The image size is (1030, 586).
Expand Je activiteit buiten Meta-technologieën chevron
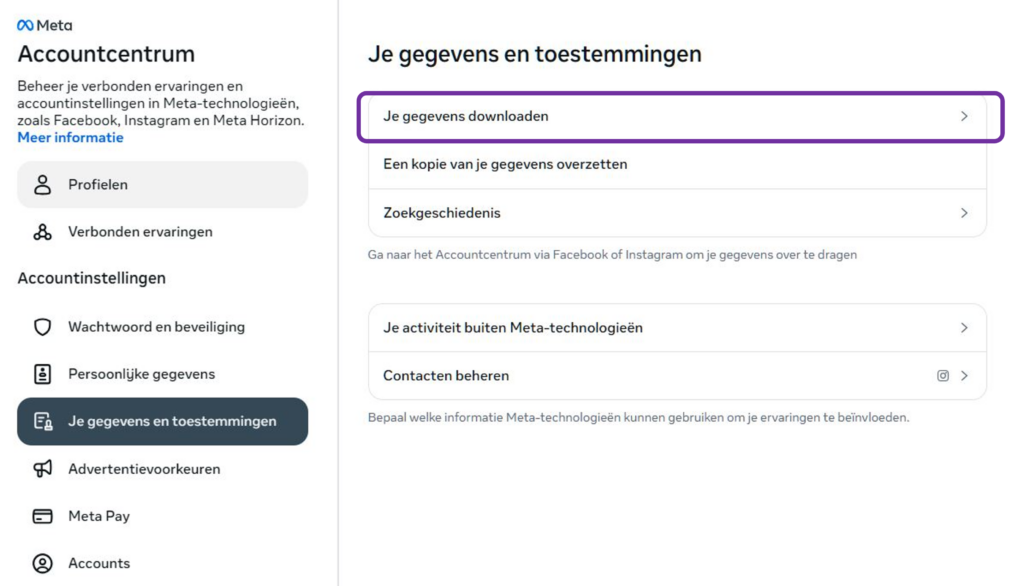964,327
